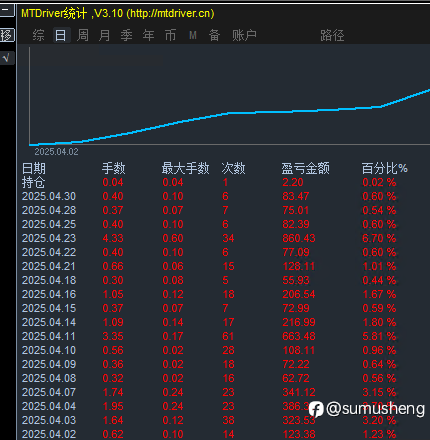
Task: Click profit value 663.48
Action: (299, 336)
